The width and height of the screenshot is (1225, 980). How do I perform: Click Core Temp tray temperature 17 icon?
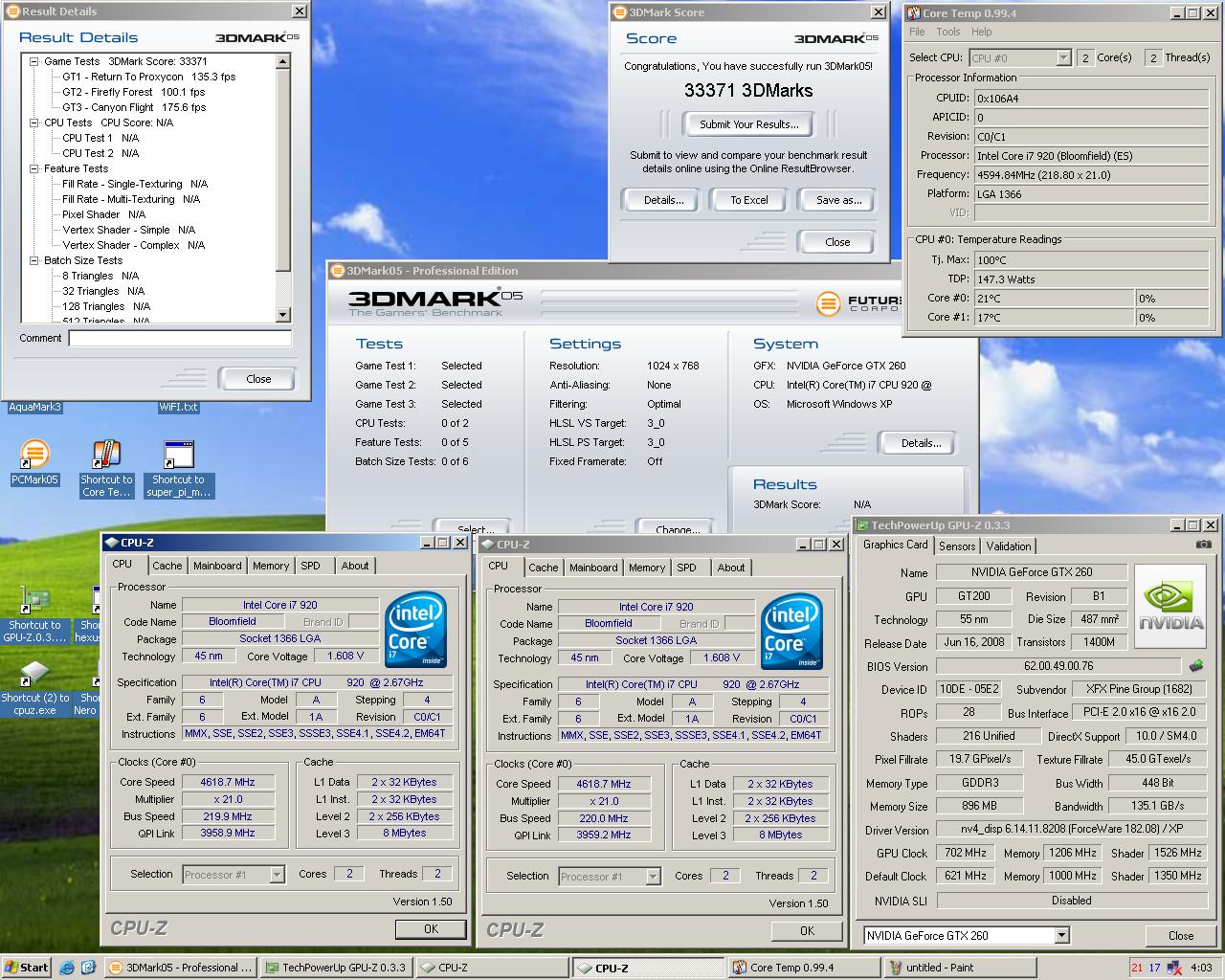pyautogui.click(x=1154, y=968)
